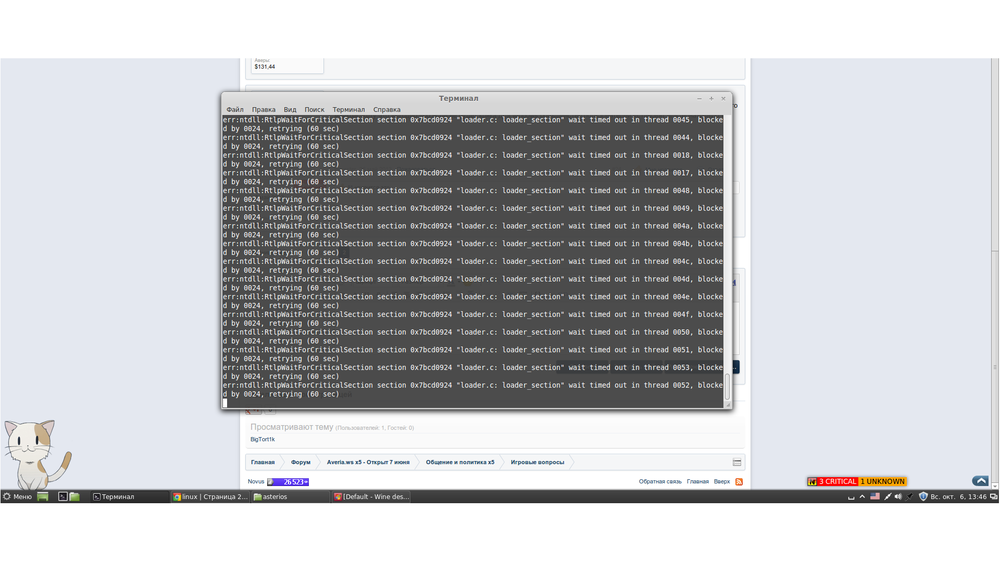Expand hidden tray icons arrow

862,497
